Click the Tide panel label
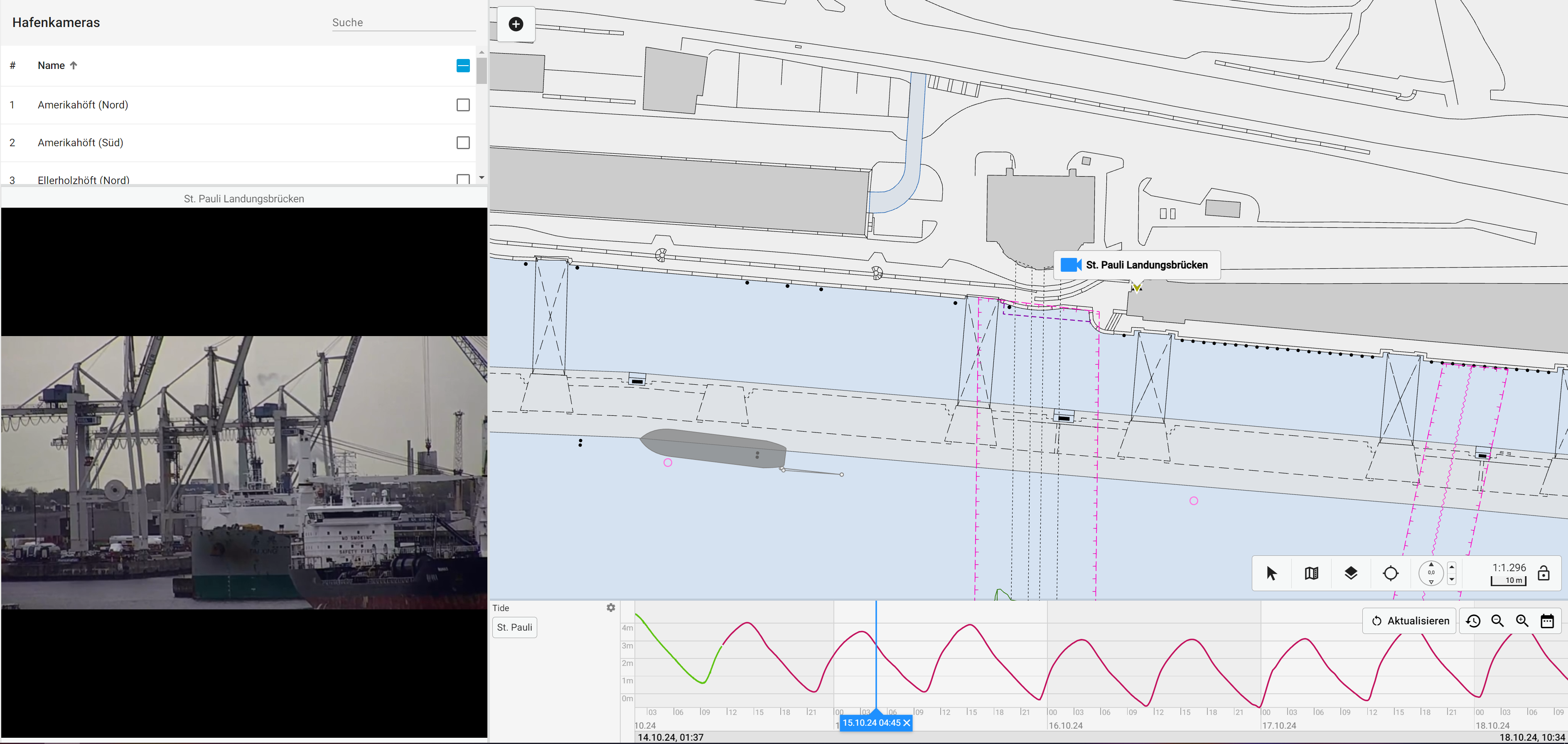Image resolution: width=1568 pixels, height=744 pixels. 500,608
